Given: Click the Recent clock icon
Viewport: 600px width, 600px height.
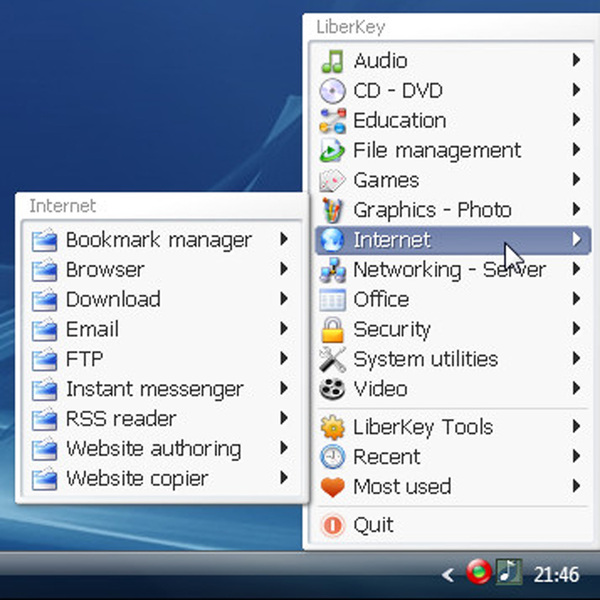Looking at the screenshot, I should [332, 457].
